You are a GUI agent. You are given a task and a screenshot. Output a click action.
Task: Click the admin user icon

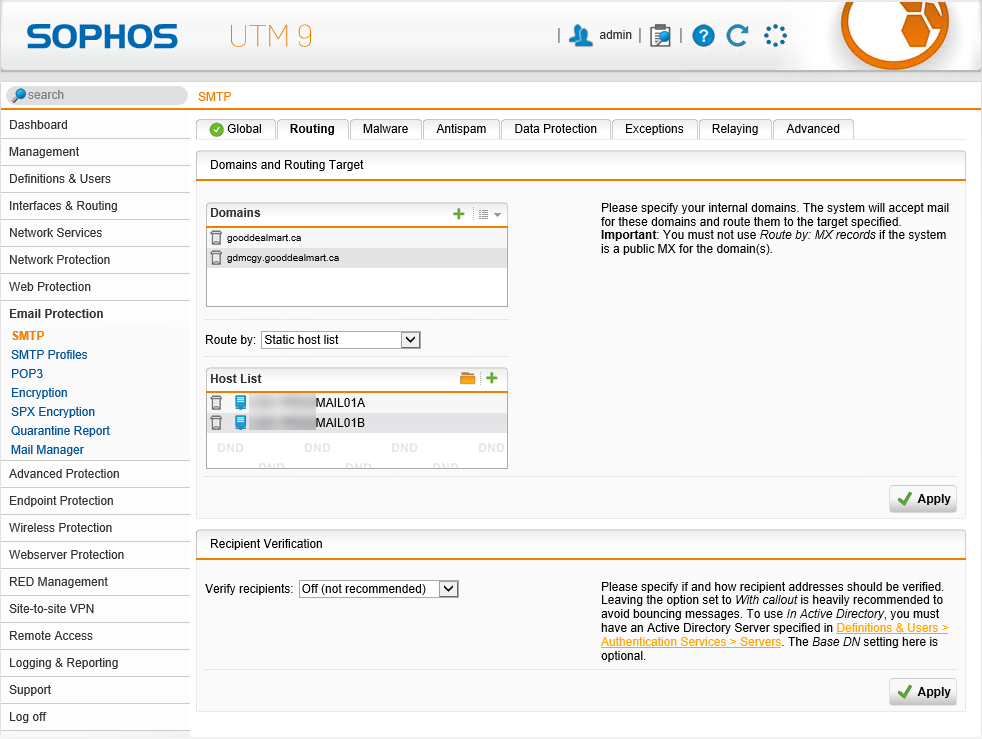tap(581, 36)
